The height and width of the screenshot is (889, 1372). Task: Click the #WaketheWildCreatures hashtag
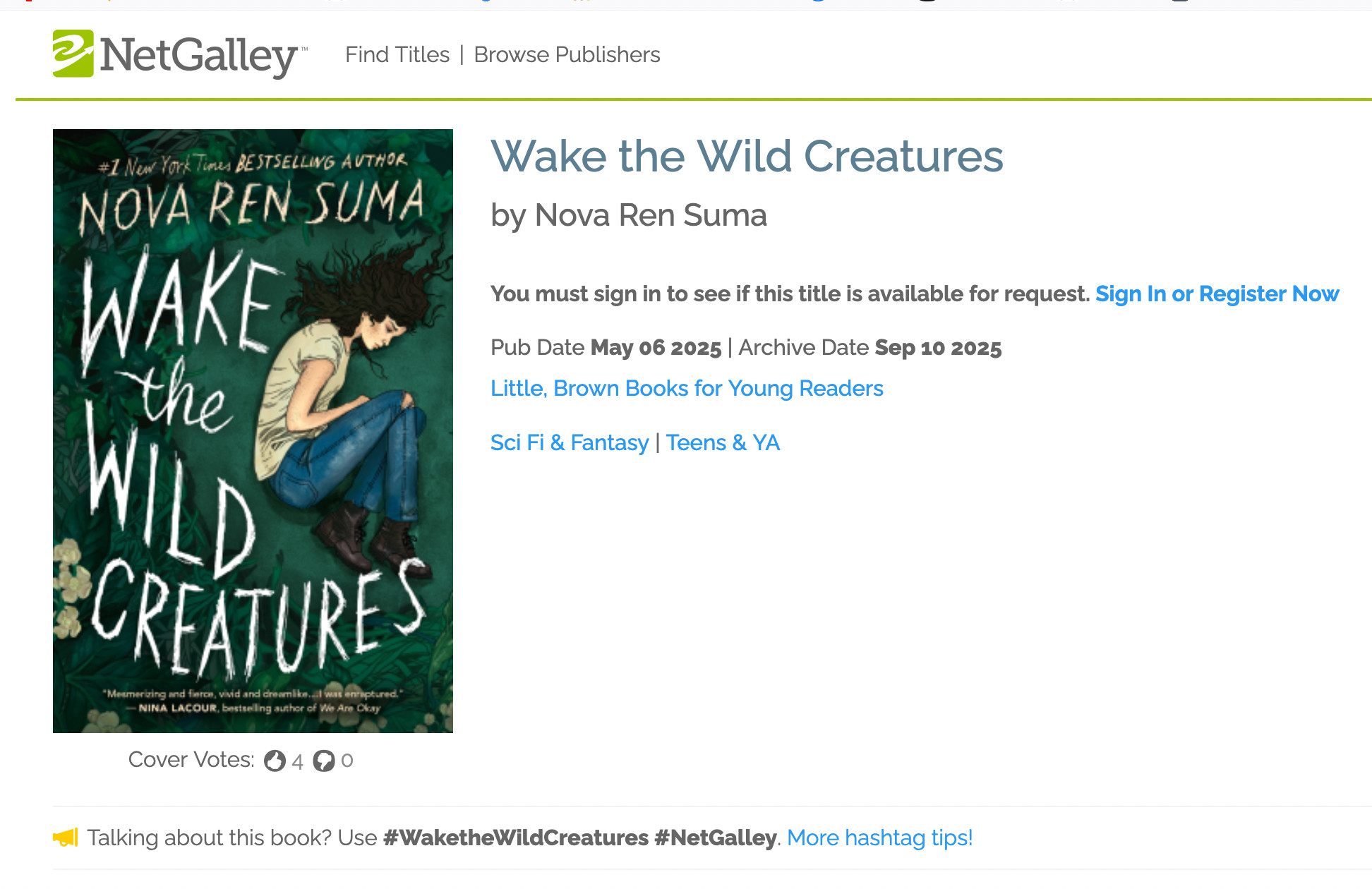coord(515,837)
